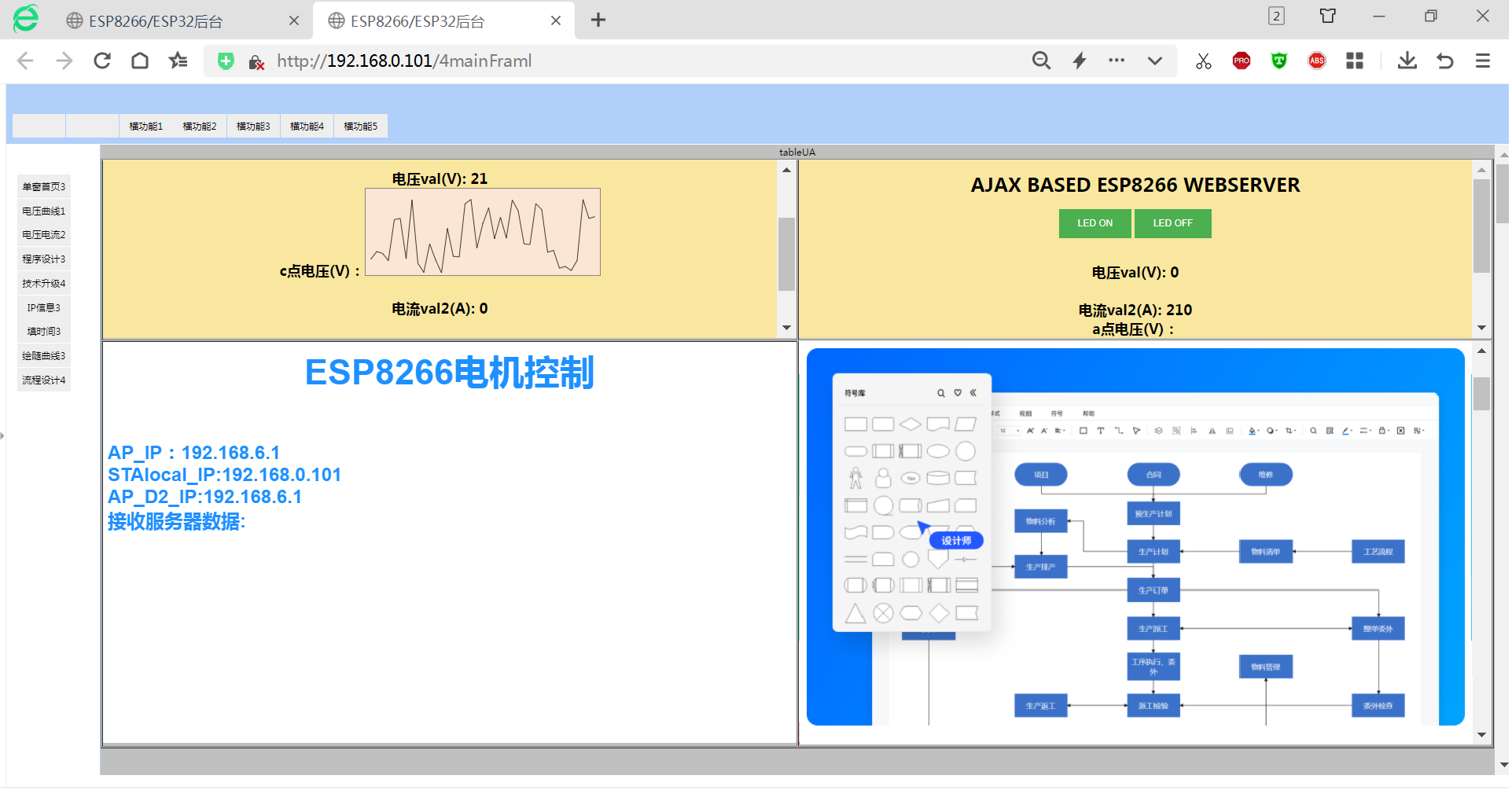This screenshot has width=1512, height=790.
Task: Open the skin (shirt) icon in title bar
Action: coord(1328,16)
